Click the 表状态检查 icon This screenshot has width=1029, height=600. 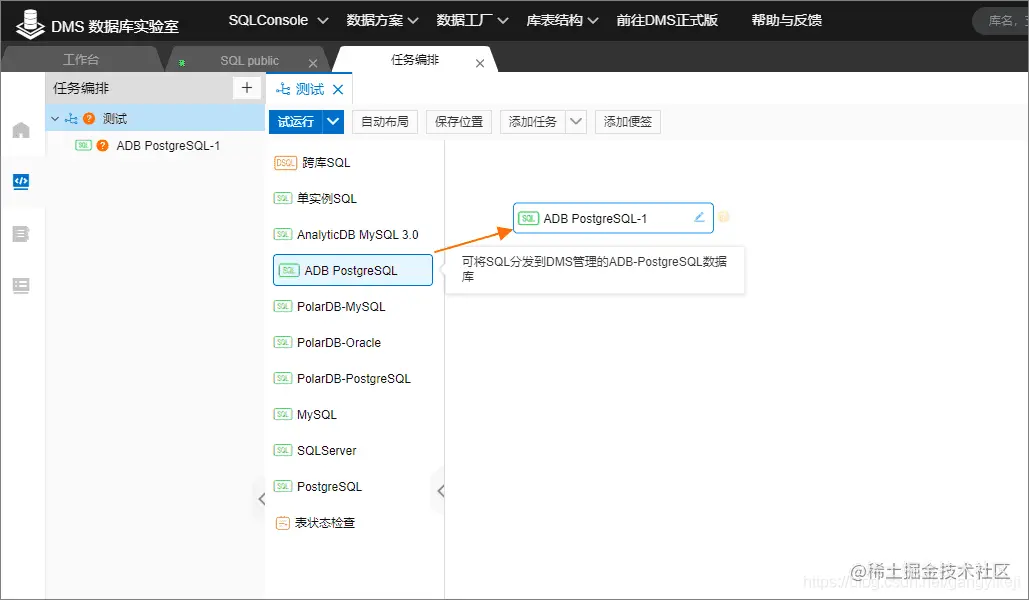pos(283,523)
